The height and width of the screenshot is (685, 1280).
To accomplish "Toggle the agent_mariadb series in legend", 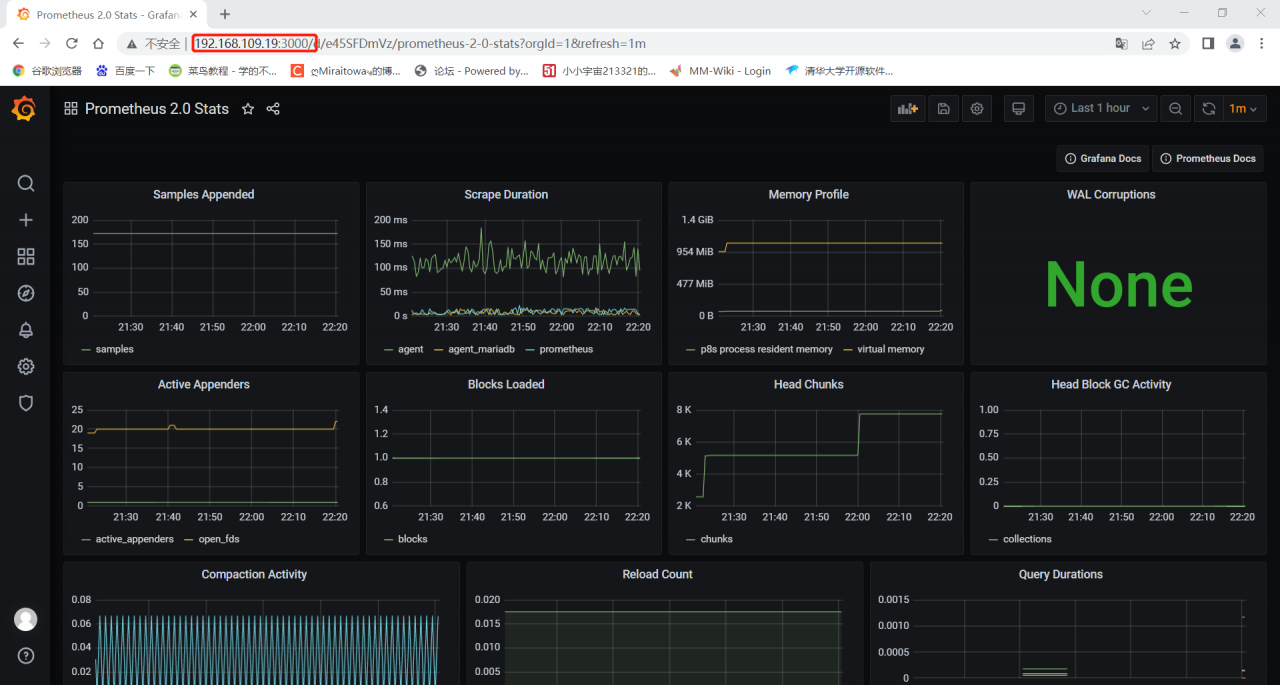I will pos(480,349).
